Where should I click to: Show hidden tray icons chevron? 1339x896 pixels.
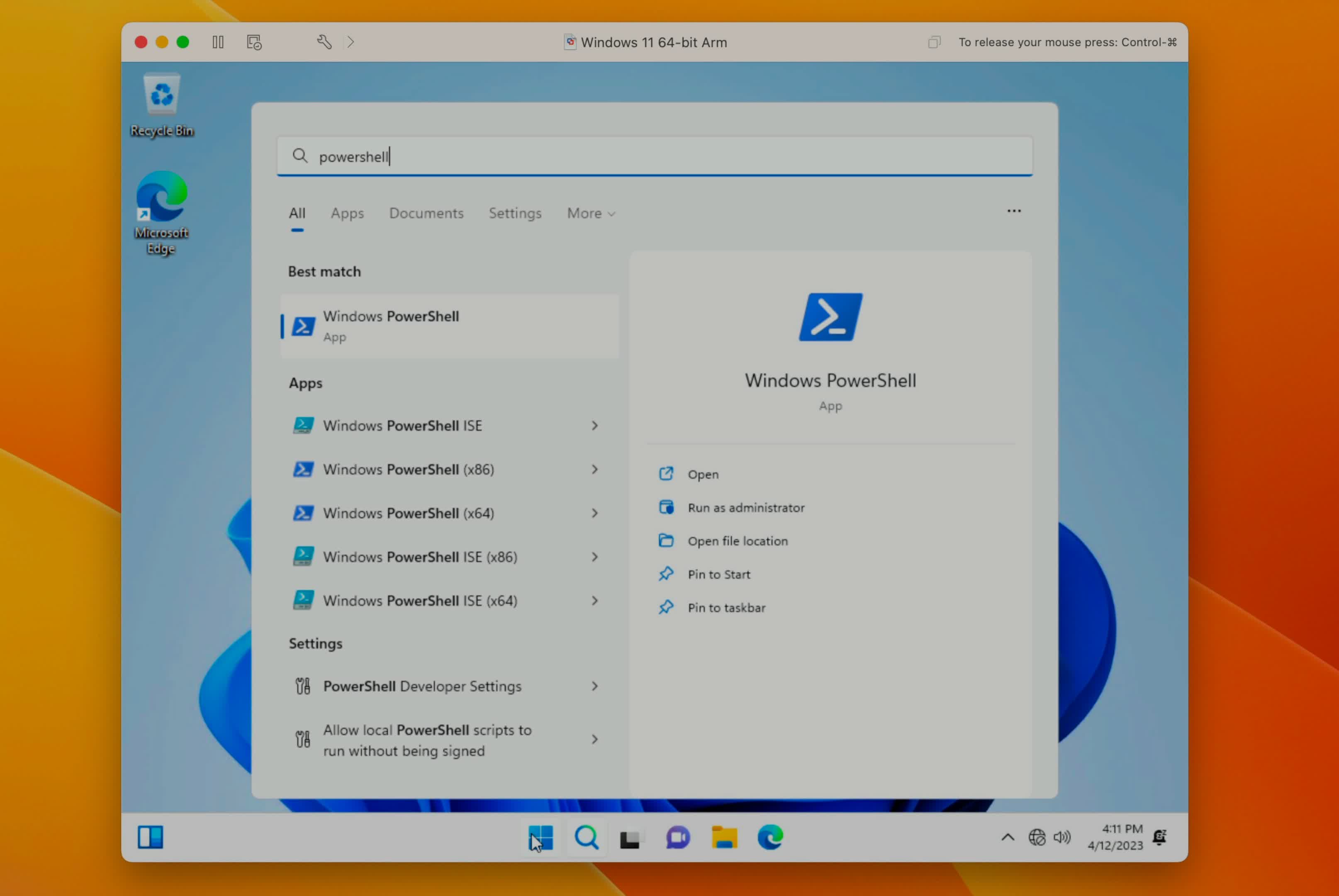1008,838
